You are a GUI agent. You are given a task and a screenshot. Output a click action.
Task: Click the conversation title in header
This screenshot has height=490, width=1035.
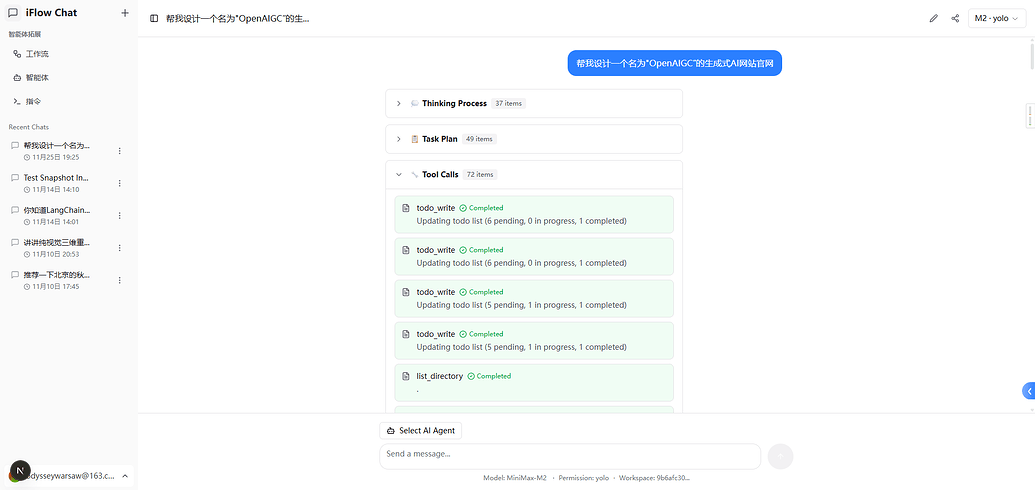click(238, 18)
